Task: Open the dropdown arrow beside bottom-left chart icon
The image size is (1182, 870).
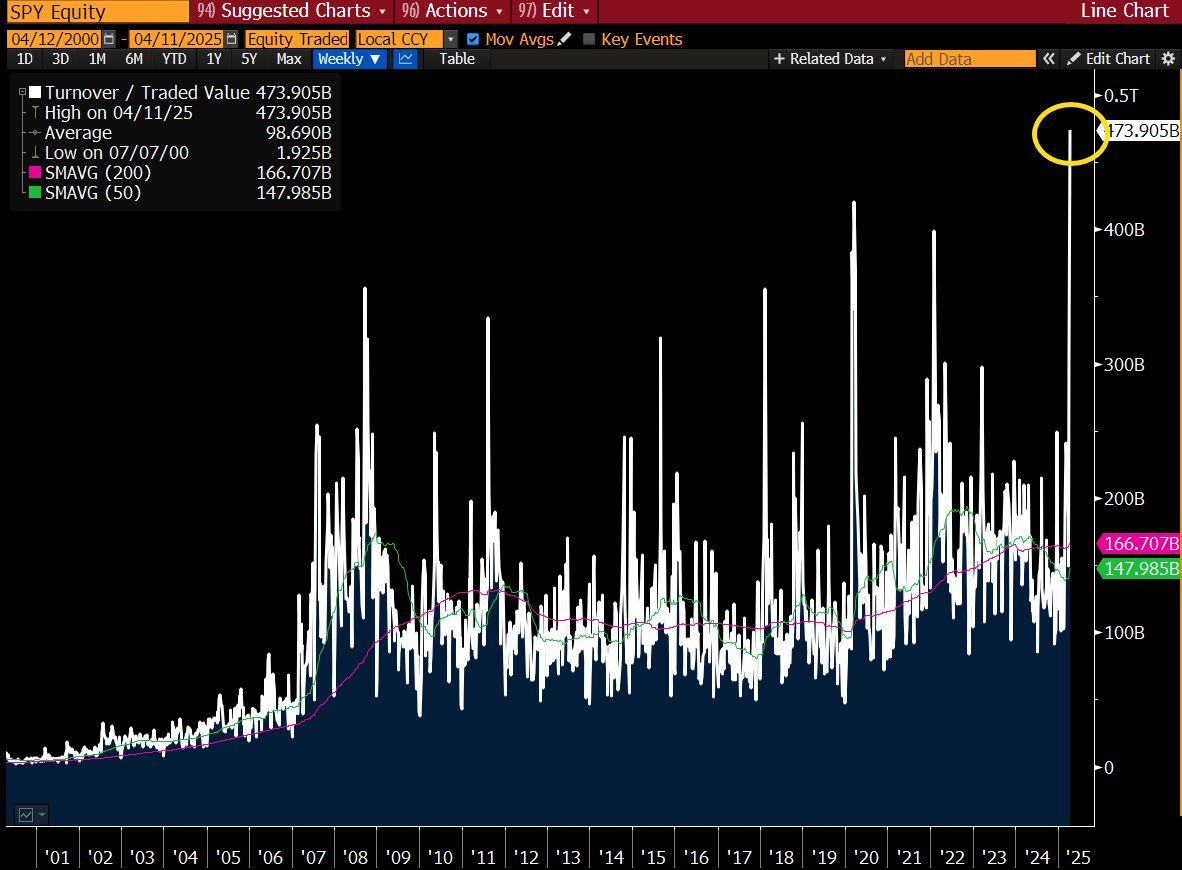Action: click(42, 815)
